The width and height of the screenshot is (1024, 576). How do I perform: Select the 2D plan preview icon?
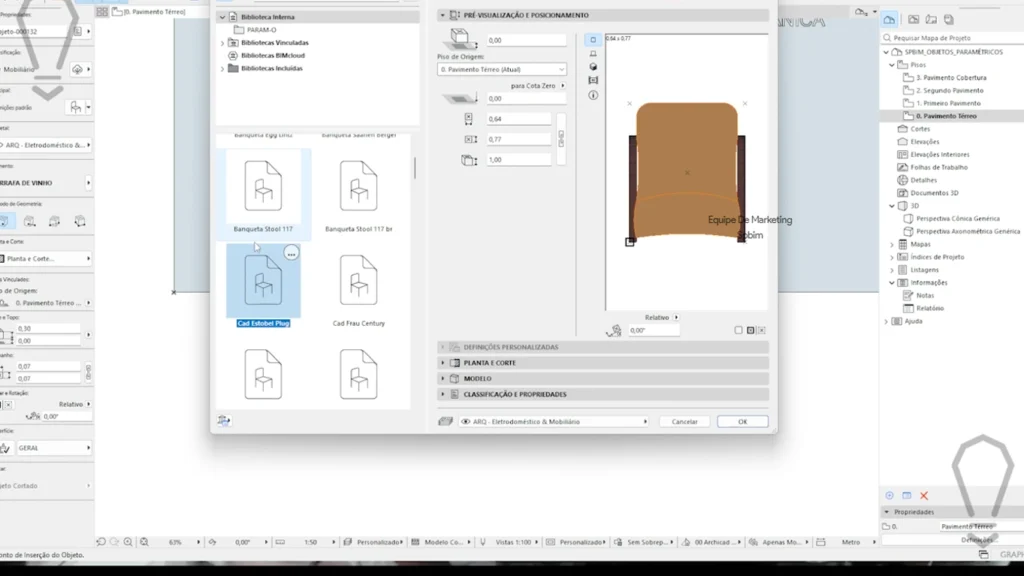coord(593,40)
